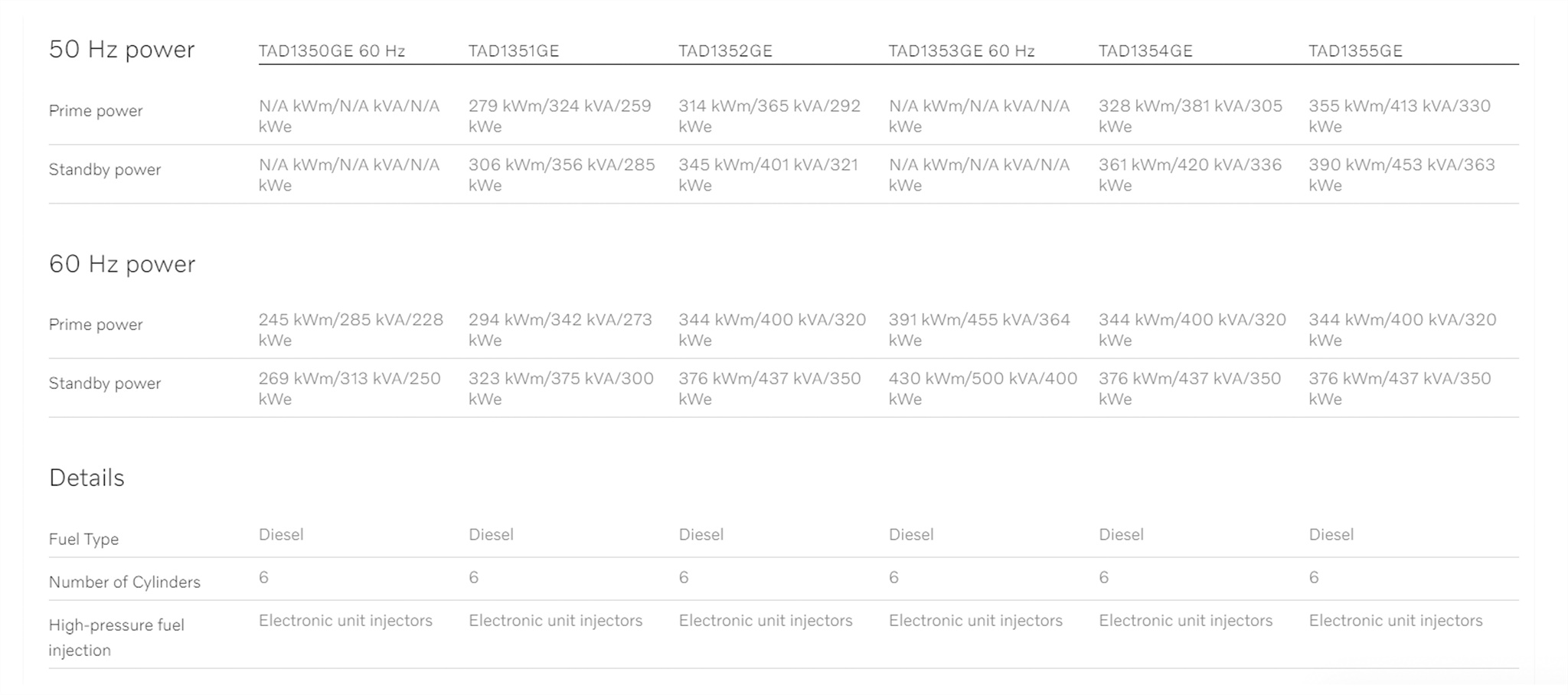Image resolution: width=1568 pixels, height=695 pixels.
Task: Click the 245 kWm/285 kVA/228 kWe cell
Action: (x=351, y=329)
